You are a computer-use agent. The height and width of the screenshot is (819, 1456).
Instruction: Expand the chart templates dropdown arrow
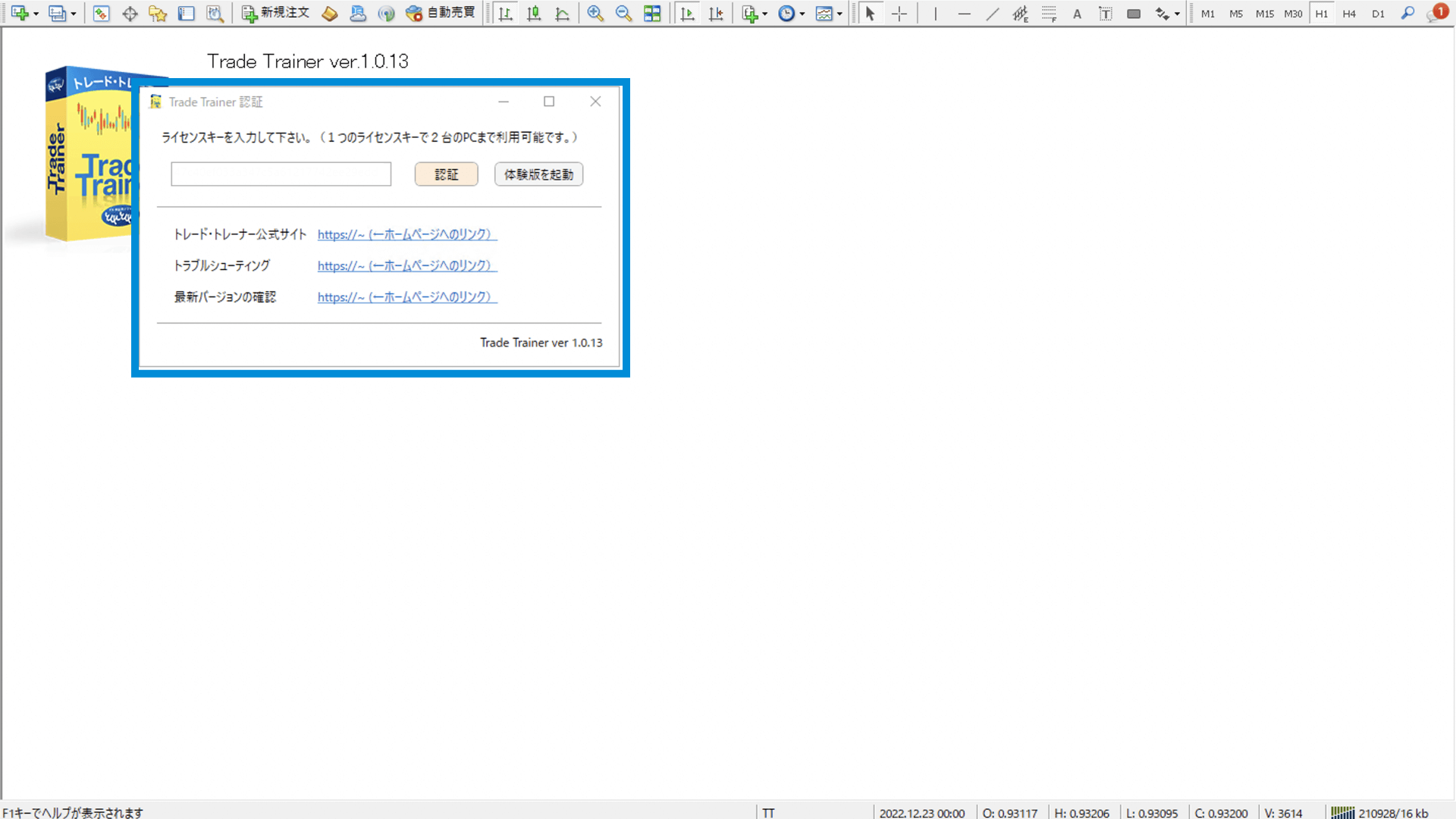(x=839, y=14)
